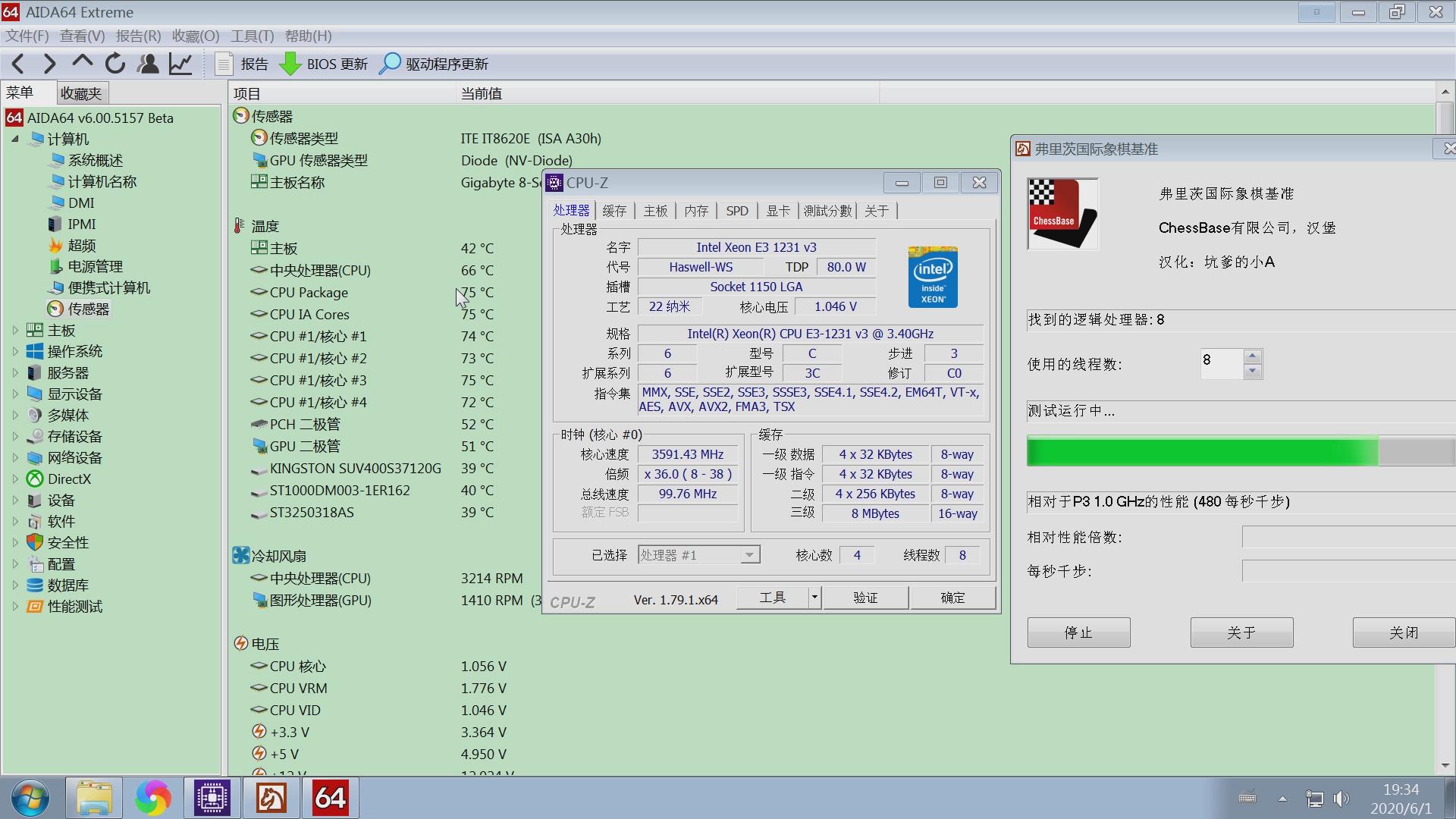1456x819 pixels.
Task: Open the graph chart toolbar icon
Action: tap(180, 64)
